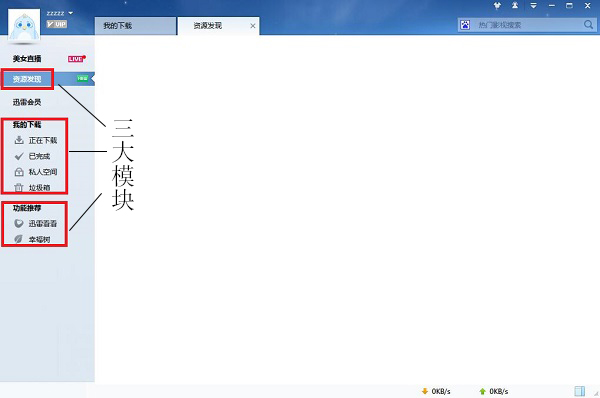
Task: Minimize the Xunlei window
Action: (x=551, y=5)
